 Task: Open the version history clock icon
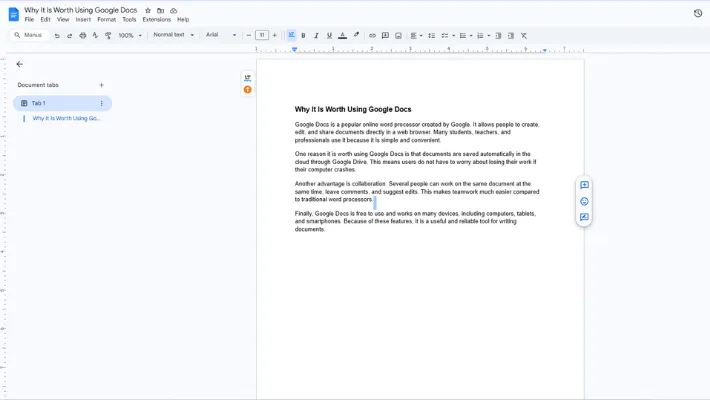698,13
